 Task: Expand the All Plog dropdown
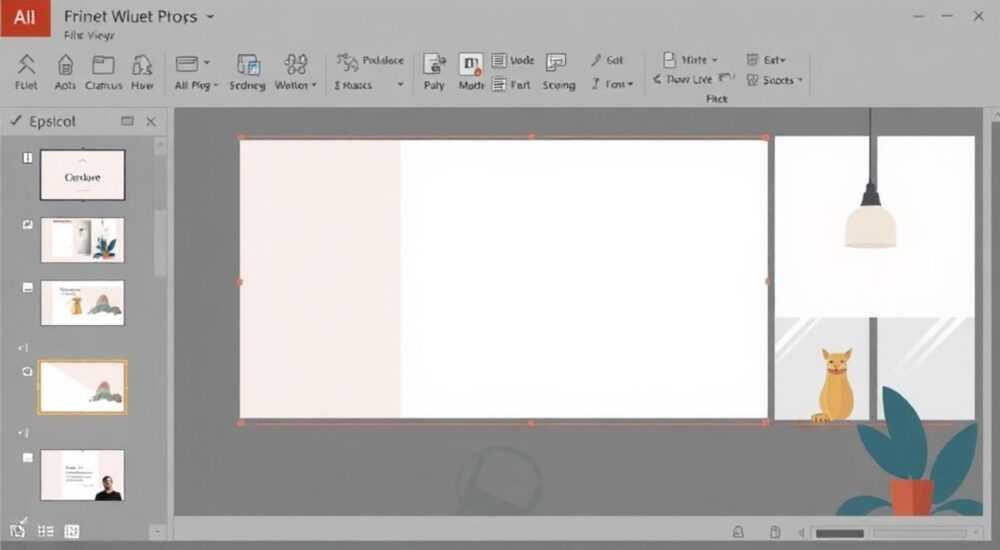click(x=196, y=85)
